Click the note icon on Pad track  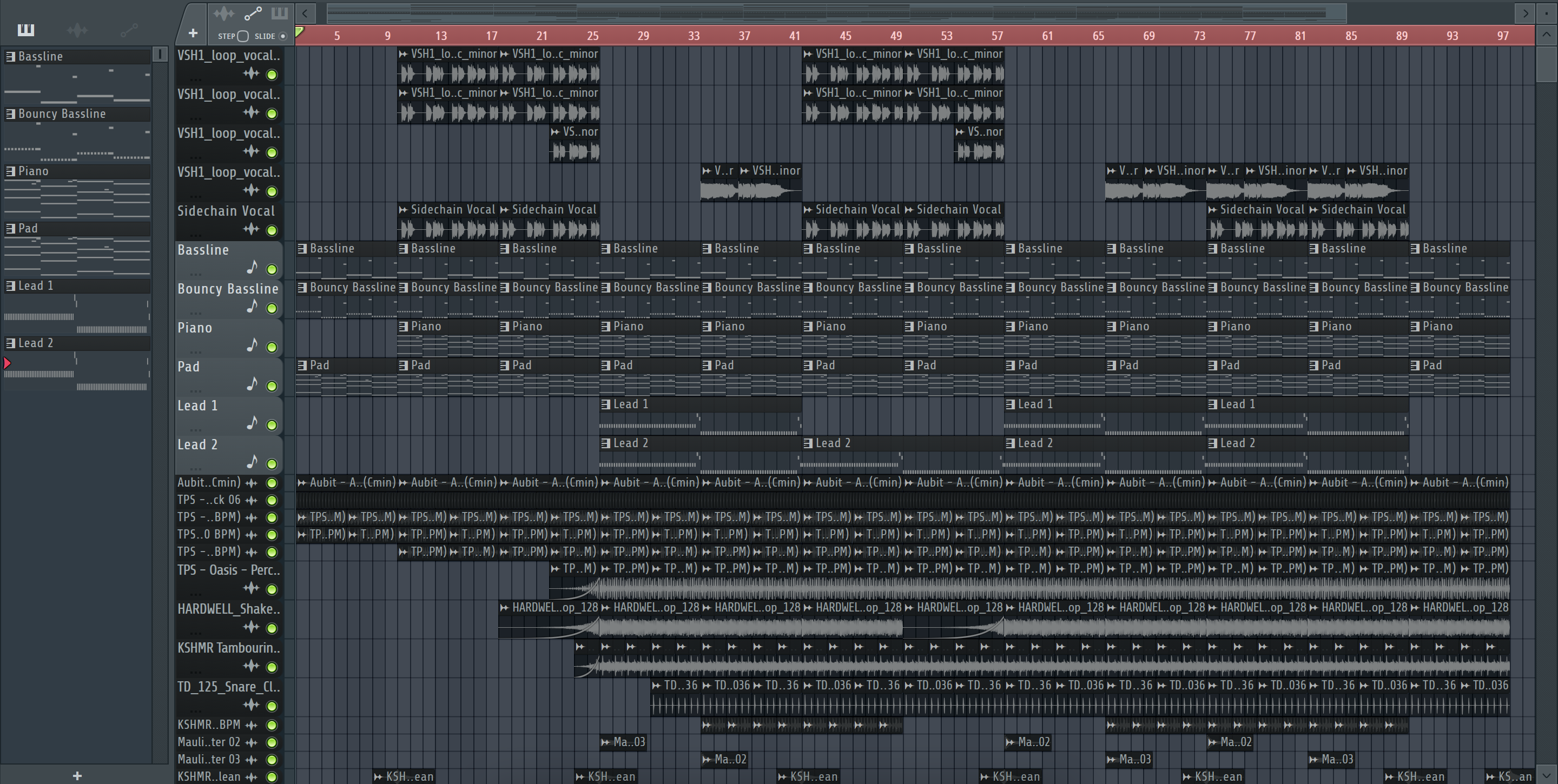(252, 384)
